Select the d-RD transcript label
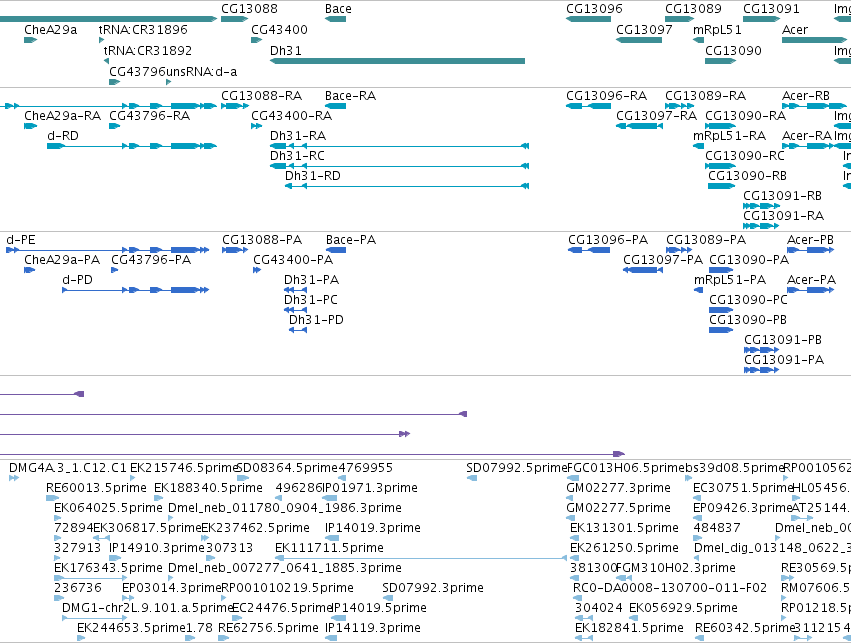 point(63,135)
